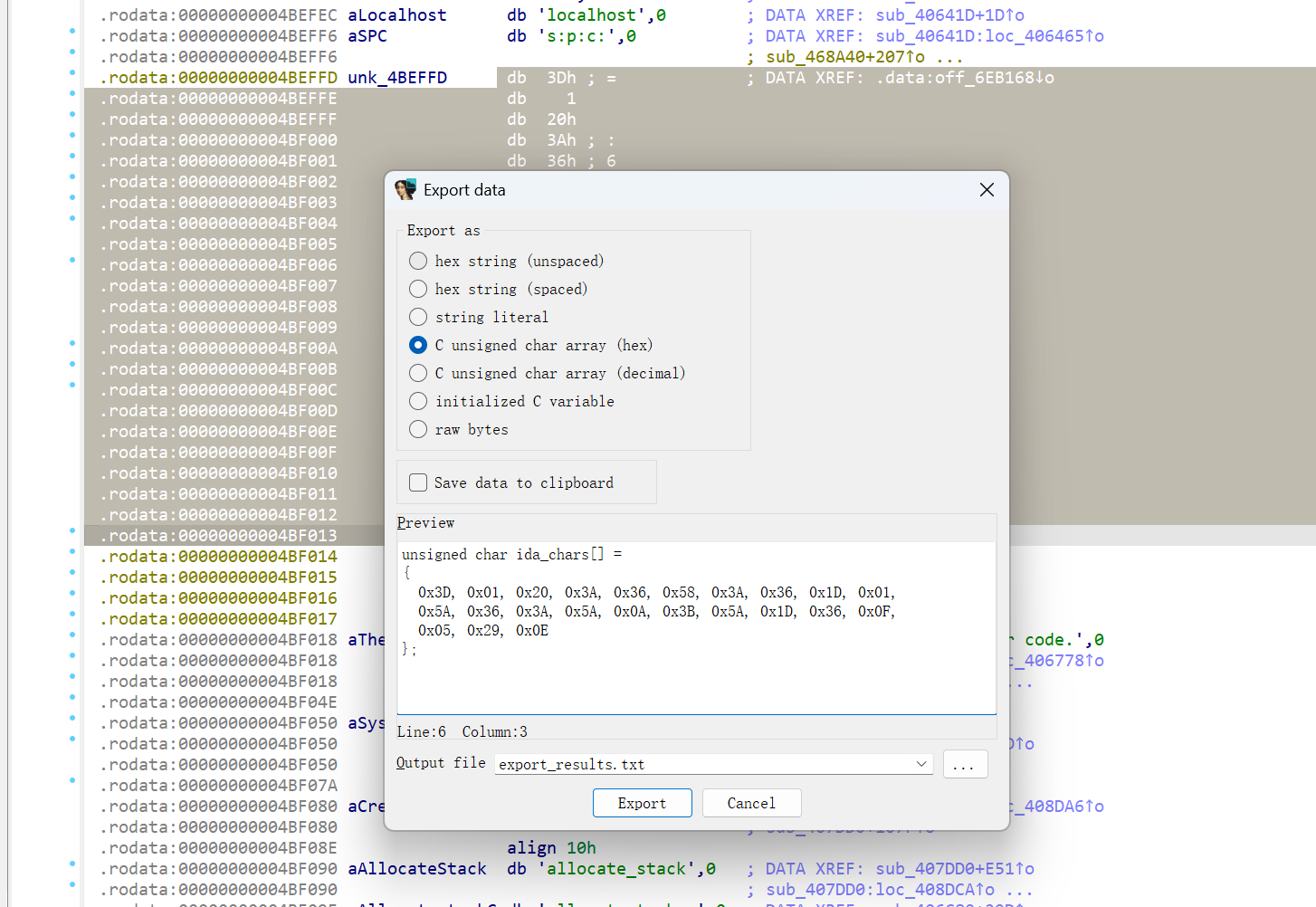Close the Export data dialog

pos(987,190)
